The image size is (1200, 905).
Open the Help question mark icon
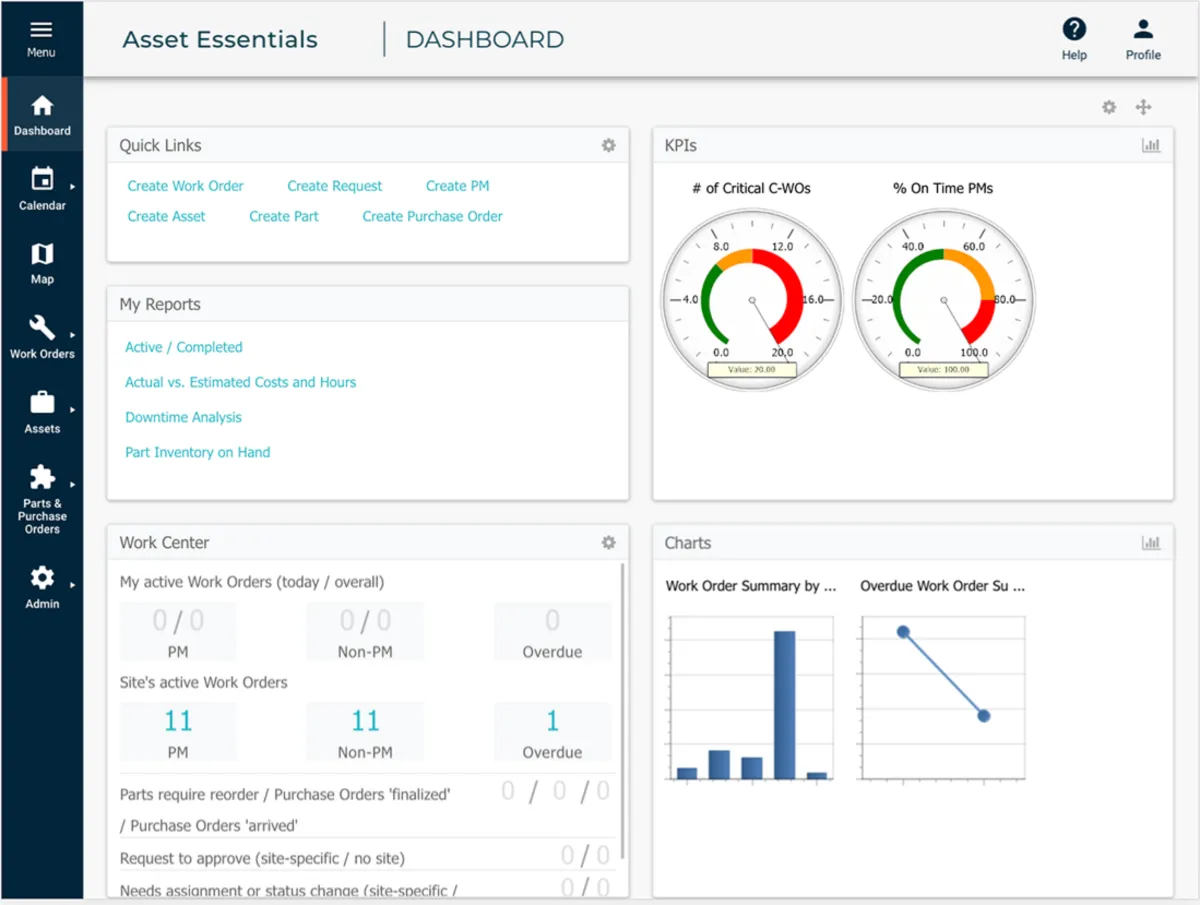point(1074,29)
